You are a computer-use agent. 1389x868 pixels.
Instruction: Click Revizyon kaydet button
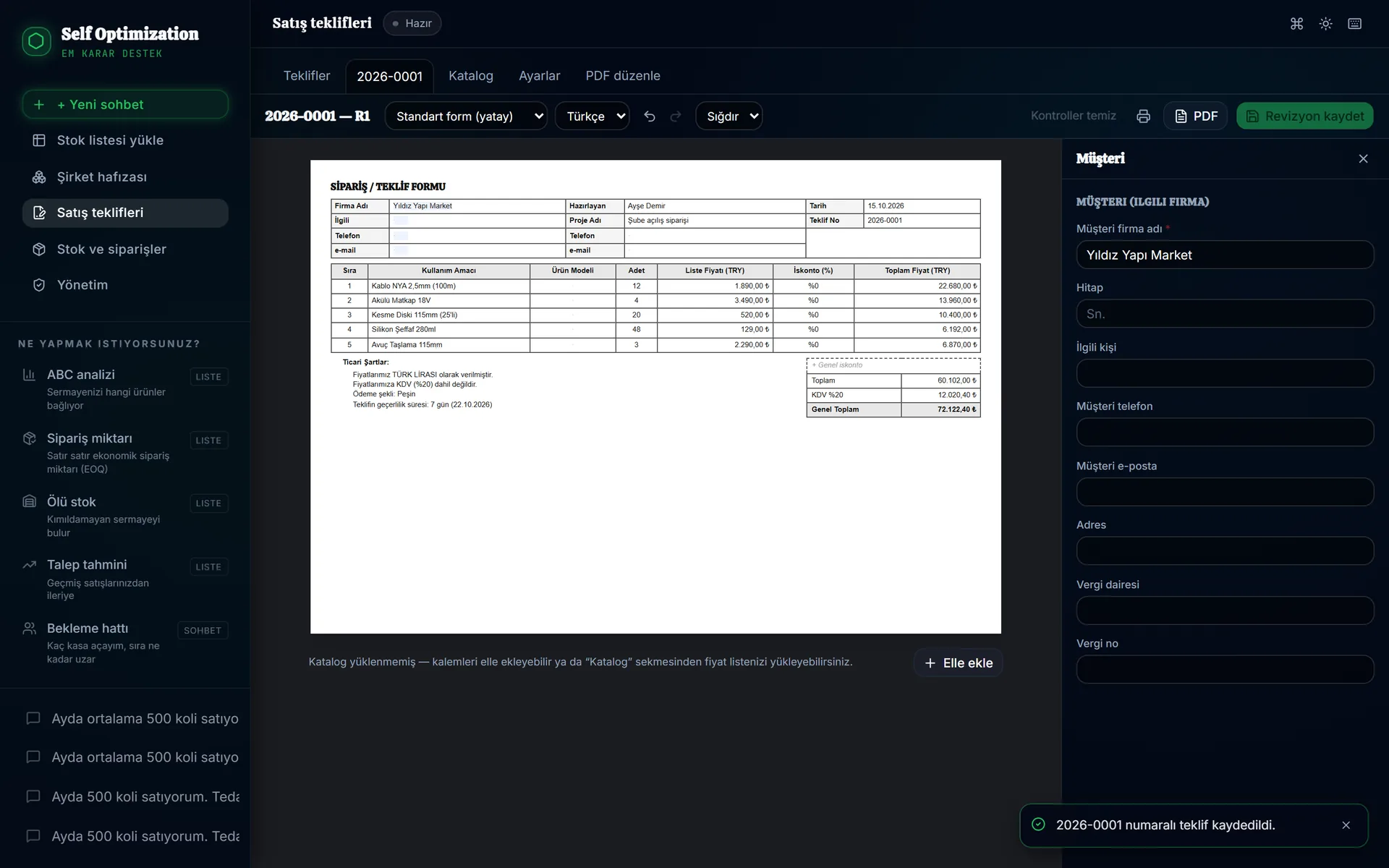point(1304,116)
